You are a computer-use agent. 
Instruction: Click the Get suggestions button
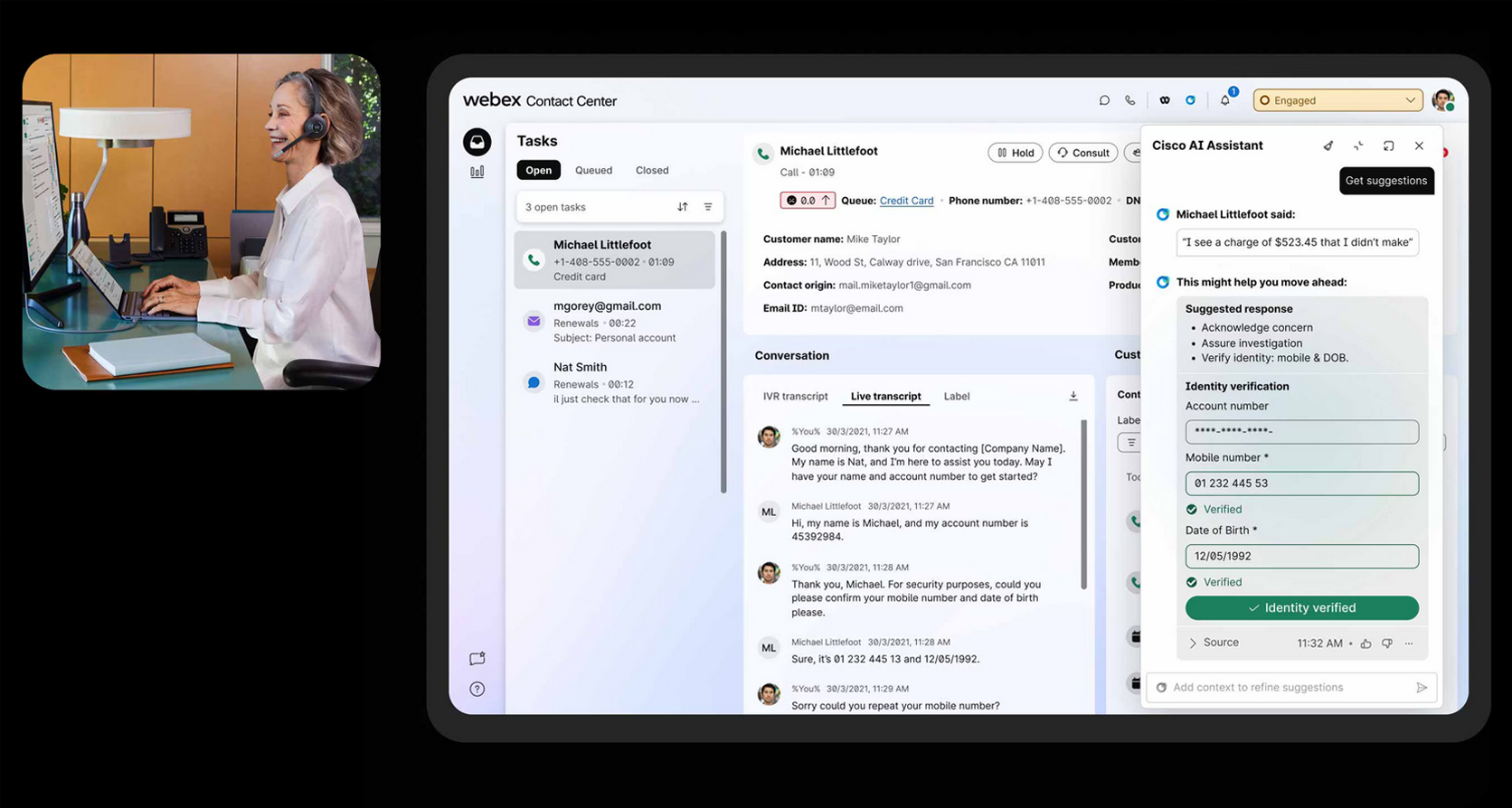point(1385,181)
